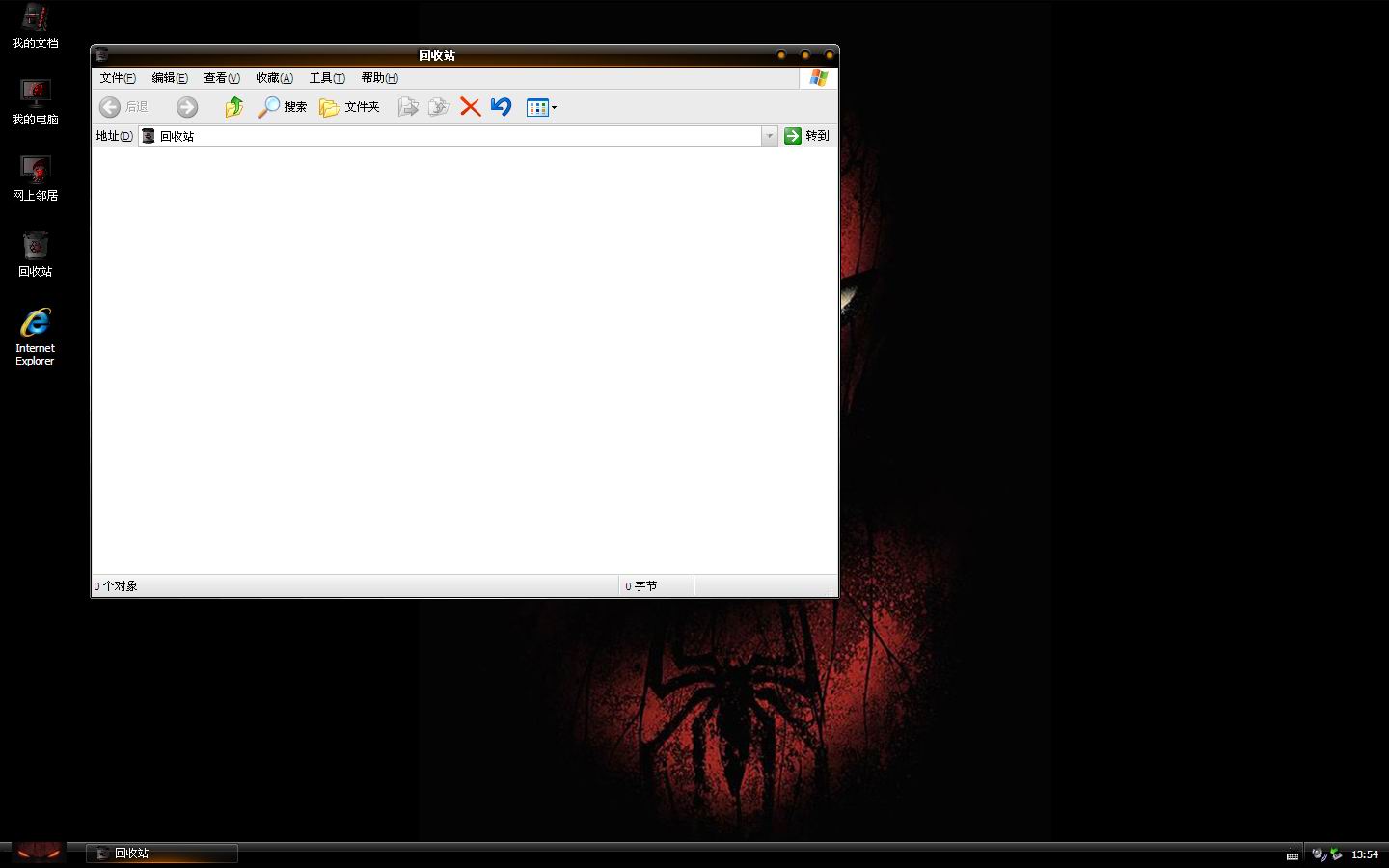Image resolution: width=1389 pixels, height=868 pixels.
Task: Click the volume speaker tray icon
Action: pos(1319,854)
